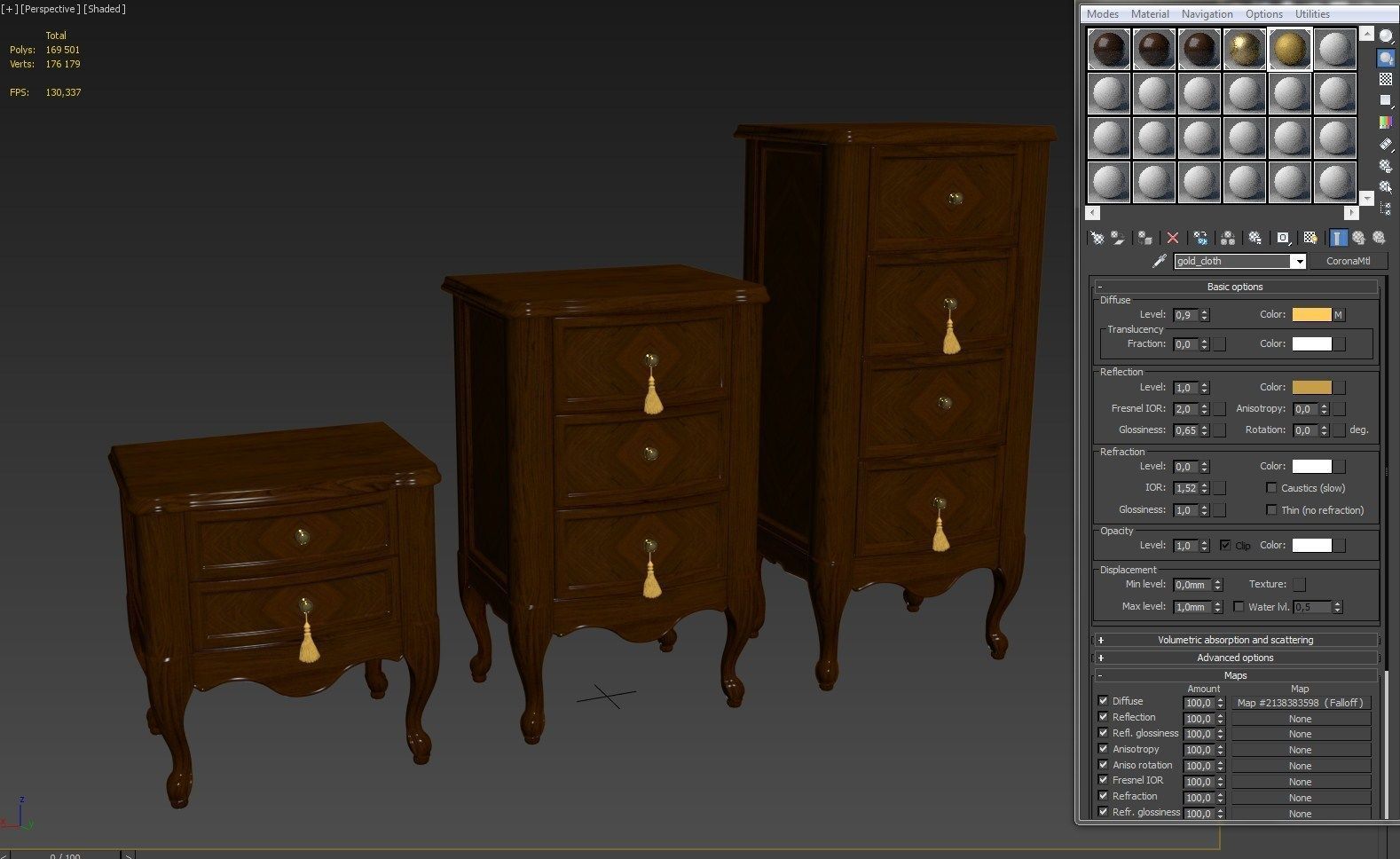Enable the Water lvl. checkbox
Viewport: 1400px width, 859px height.
click(1239, 607)
